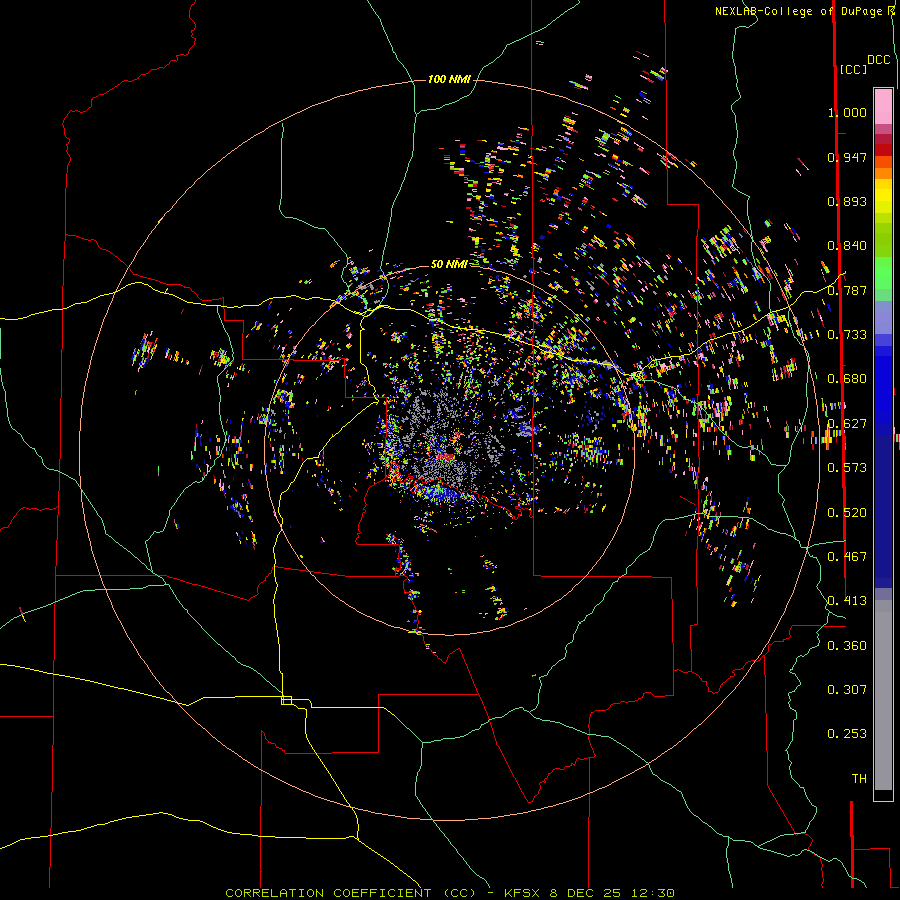This screenshot has width=900, height=900.
Task: Click the 0.253 legend value
Action: pyautogui.click(x=847, y=734)
